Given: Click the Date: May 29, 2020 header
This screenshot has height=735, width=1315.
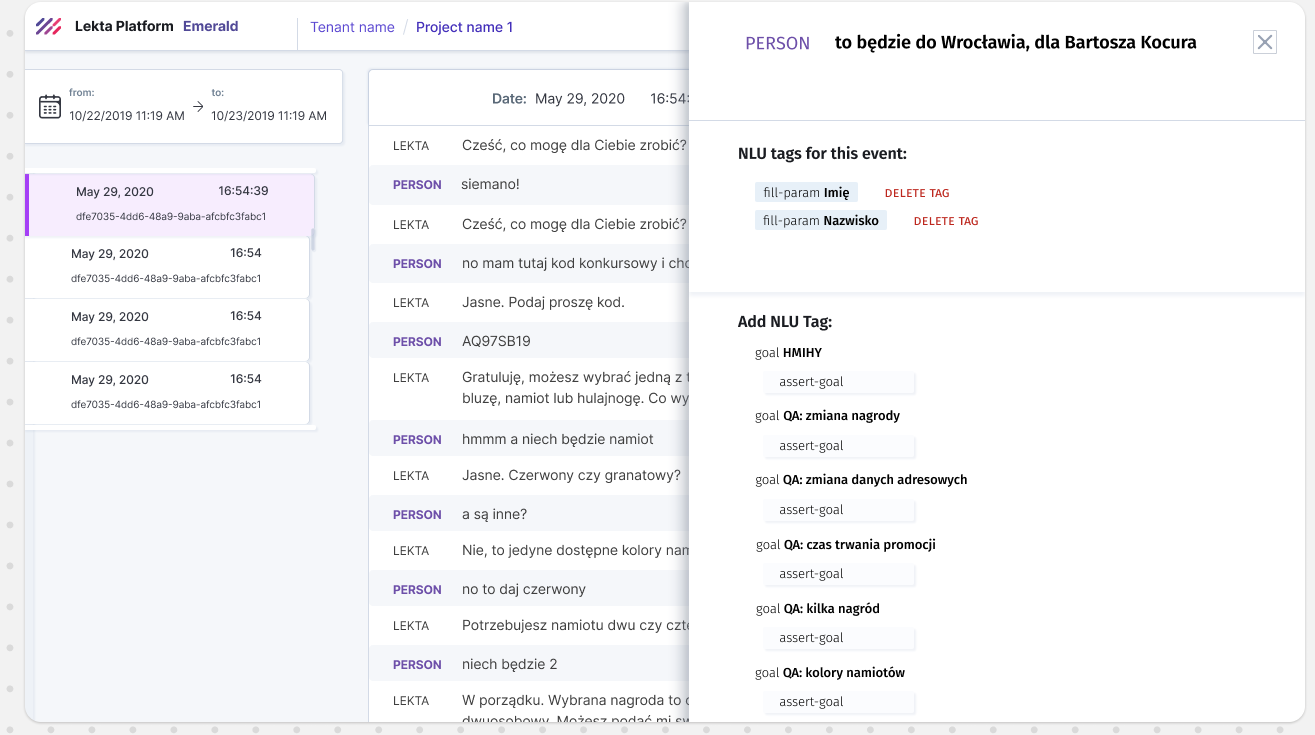Looking at the screenshot, I should tap(558, 98).
